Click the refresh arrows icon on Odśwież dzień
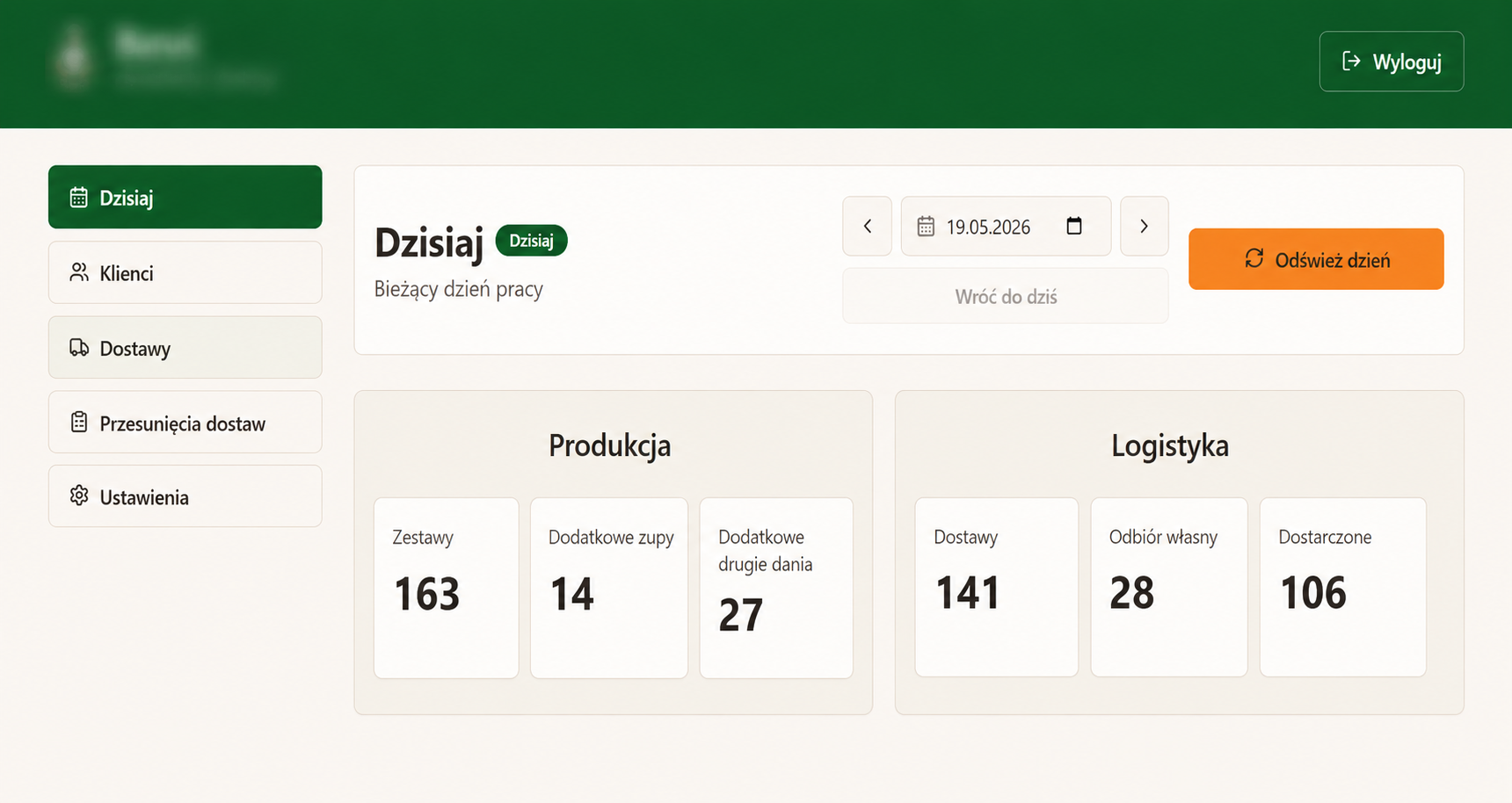This screenshot has width=1512, height=803. (1254, 258)
